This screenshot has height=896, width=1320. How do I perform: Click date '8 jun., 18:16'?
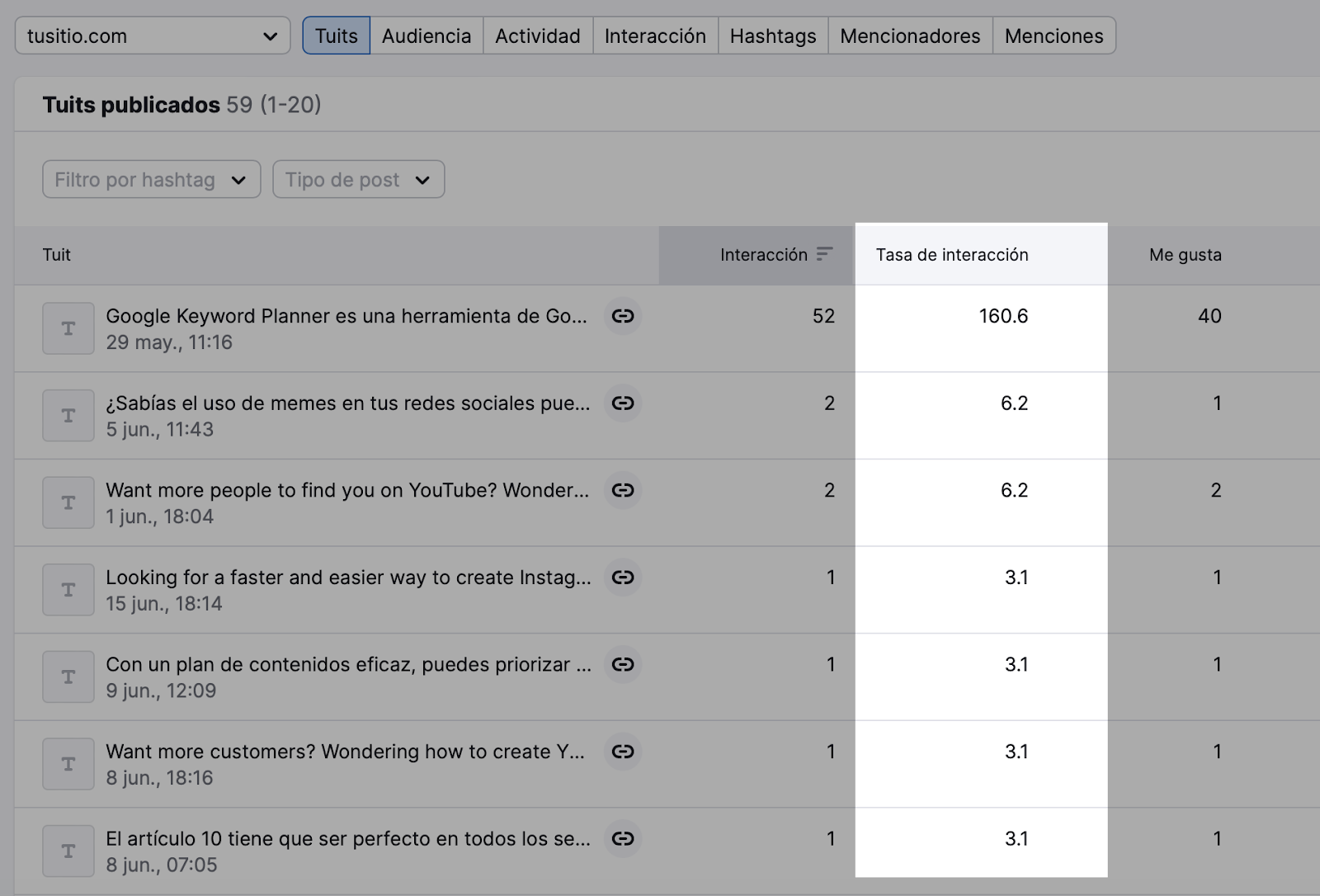[159, 778]
